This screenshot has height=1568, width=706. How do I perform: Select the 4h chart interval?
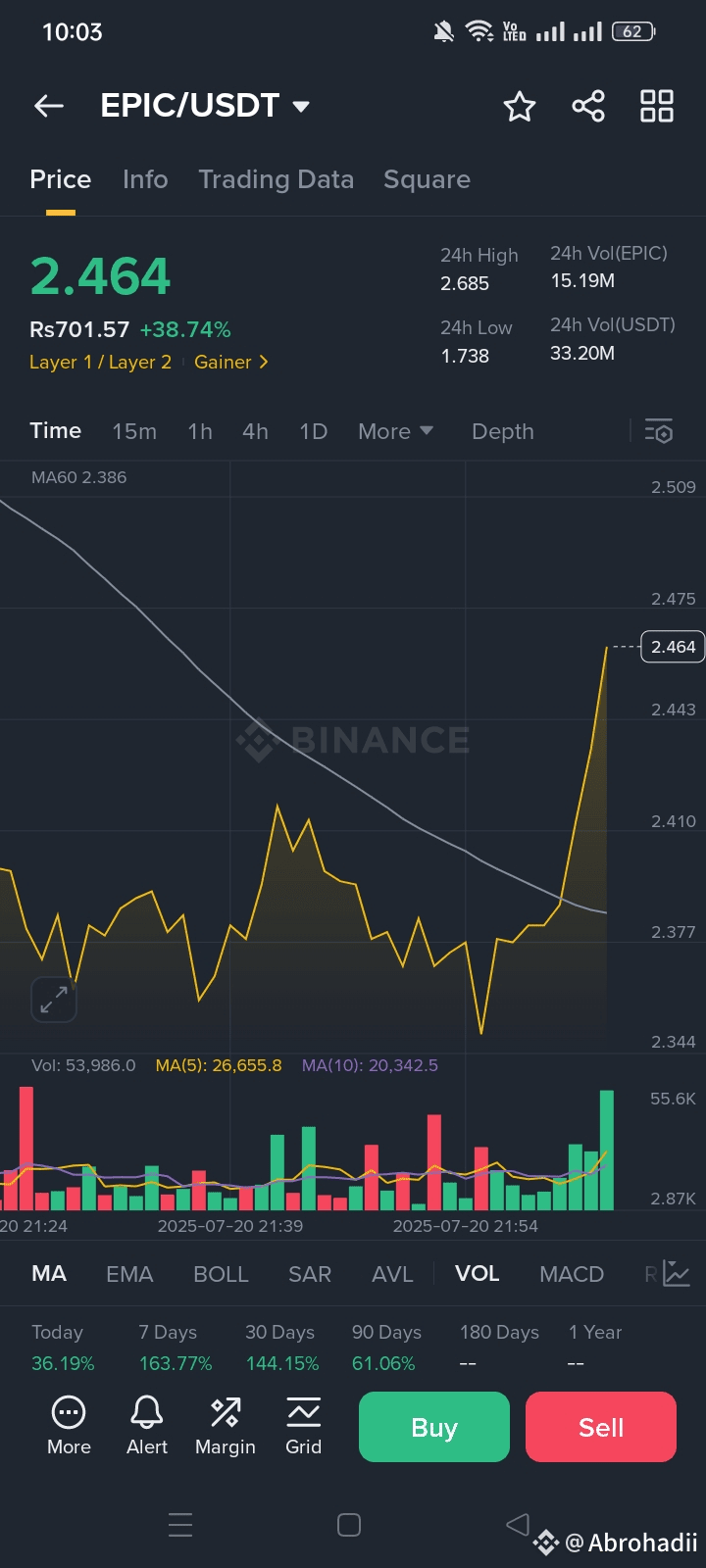[256, 431]
